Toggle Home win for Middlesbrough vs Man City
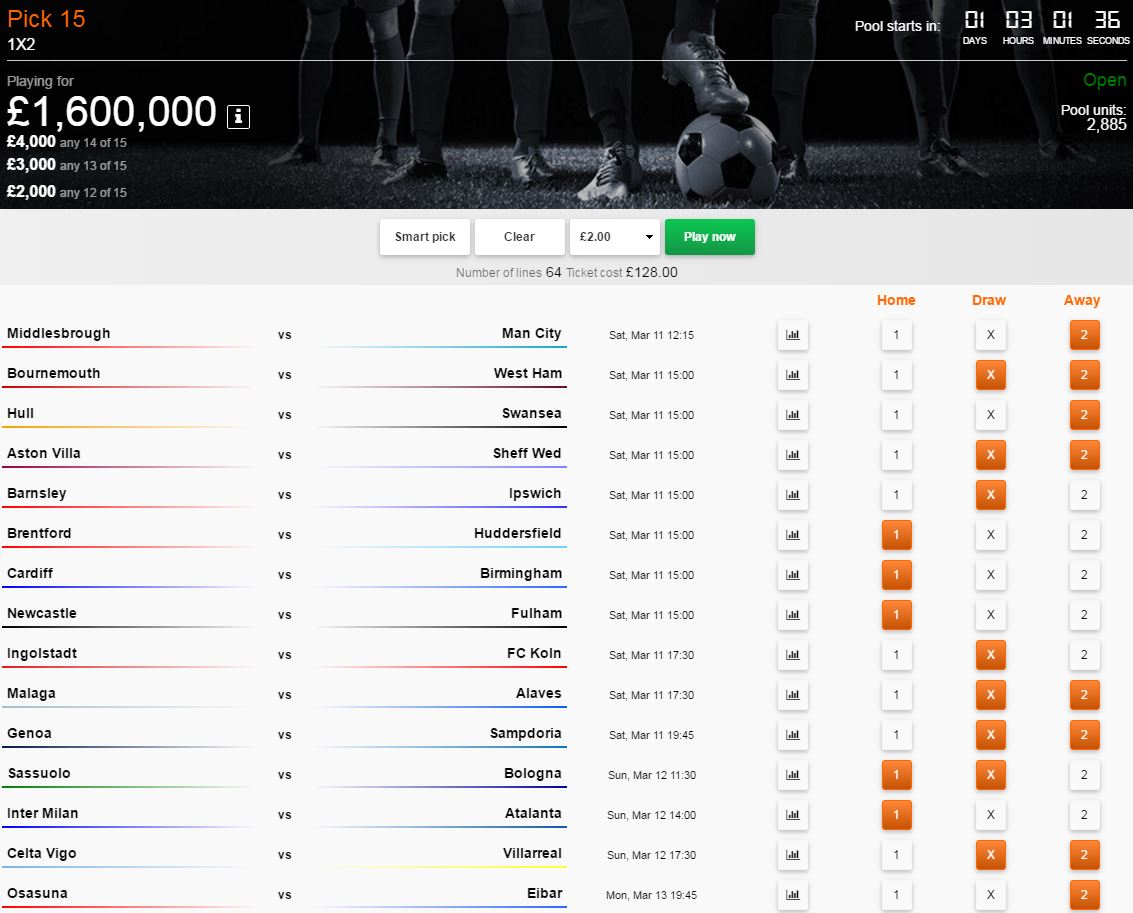This screenshot has height=913, width=1133. tap(896, 335)
